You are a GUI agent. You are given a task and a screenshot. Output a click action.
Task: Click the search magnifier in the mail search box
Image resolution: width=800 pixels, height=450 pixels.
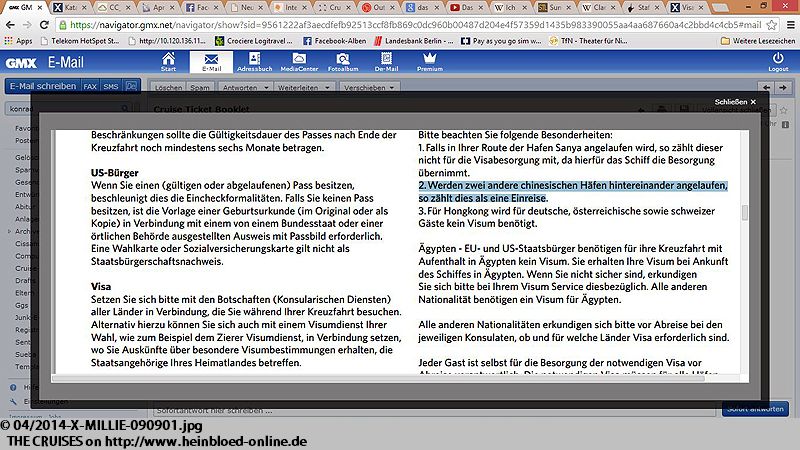click(125, 109)
